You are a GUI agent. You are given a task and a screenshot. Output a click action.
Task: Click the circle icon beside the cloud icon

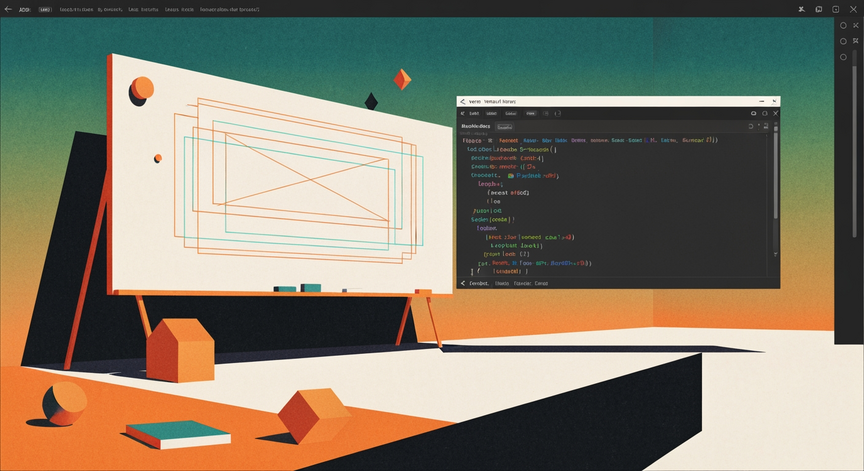click(x=765, y=113)
